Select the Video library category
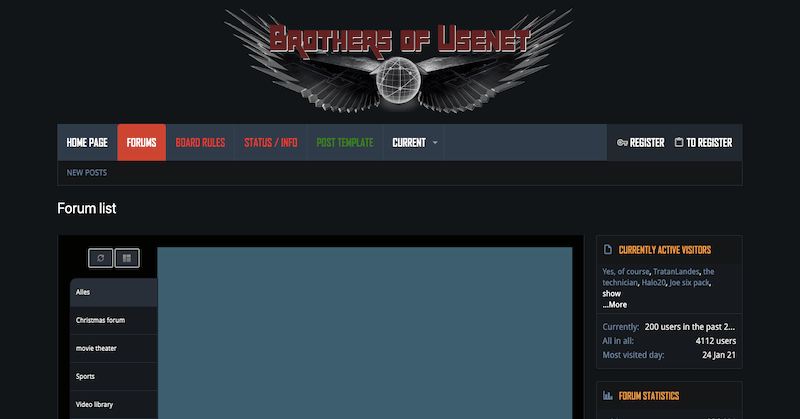 [x=113, y=405]
